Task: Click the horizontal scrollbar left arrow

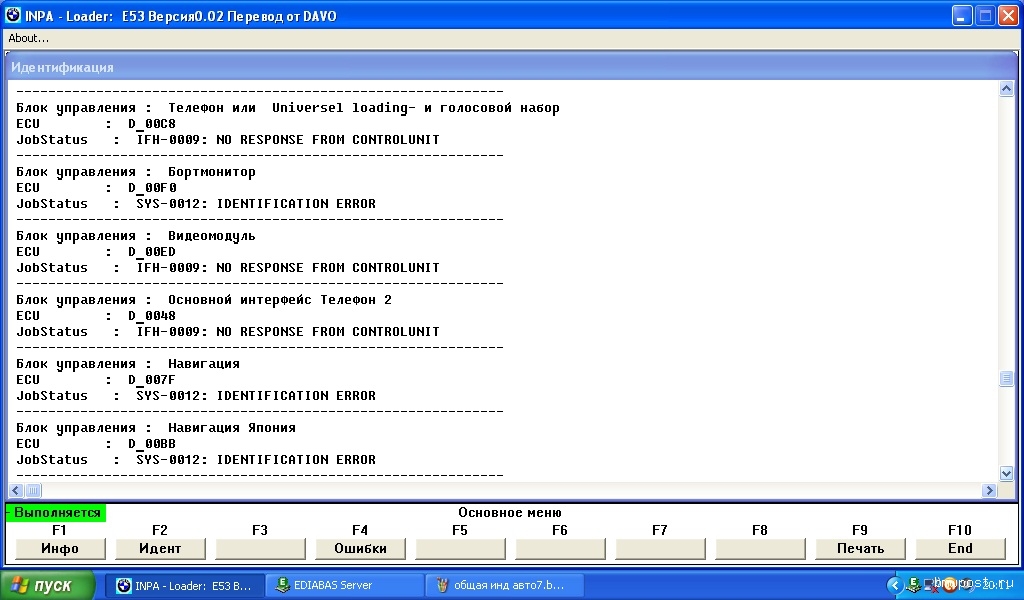Action: 16,490
